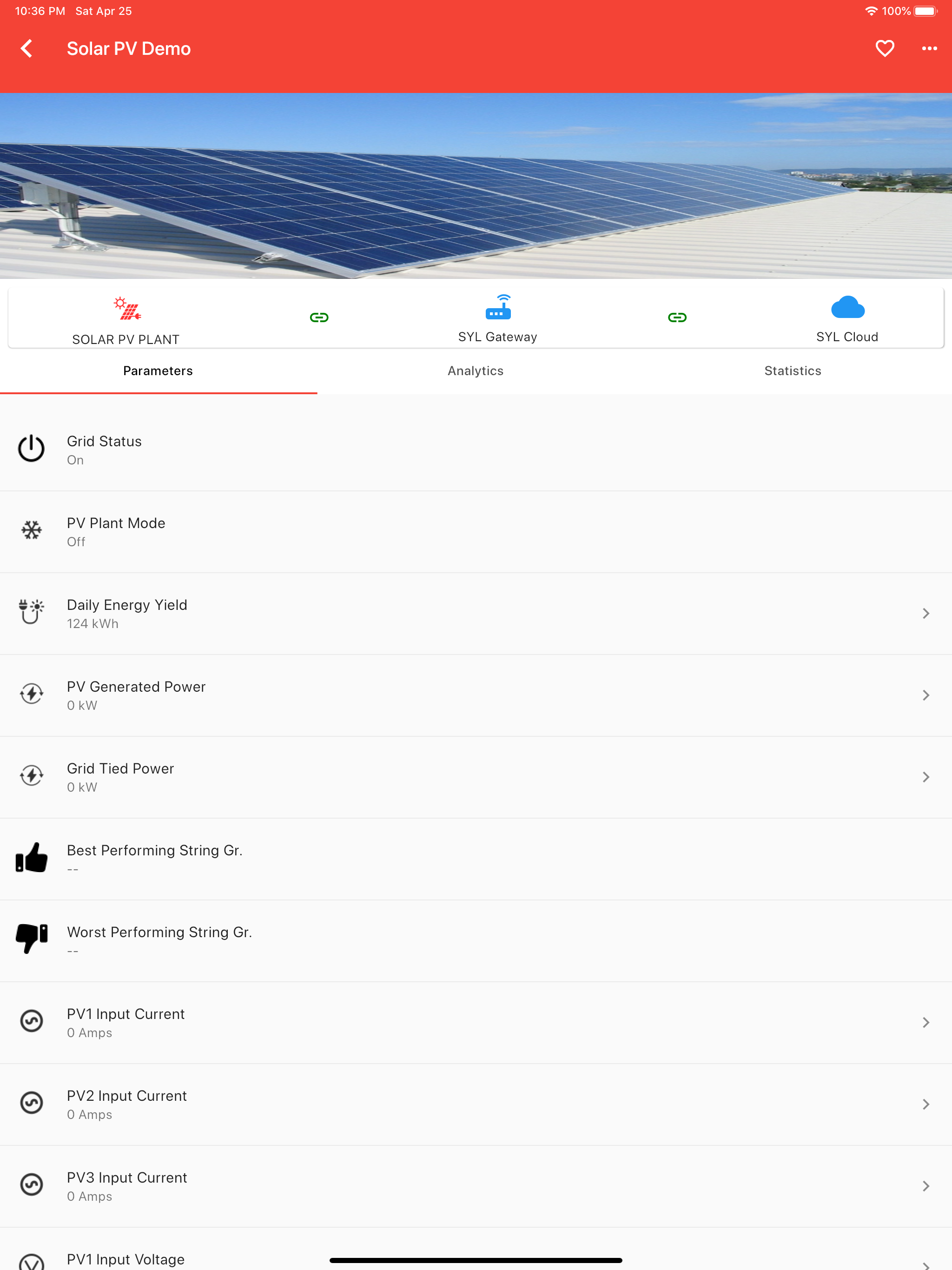Tap the PV Plant Mode label
The width and height of the screenshot is (952, 1270).
click(116, 523)
